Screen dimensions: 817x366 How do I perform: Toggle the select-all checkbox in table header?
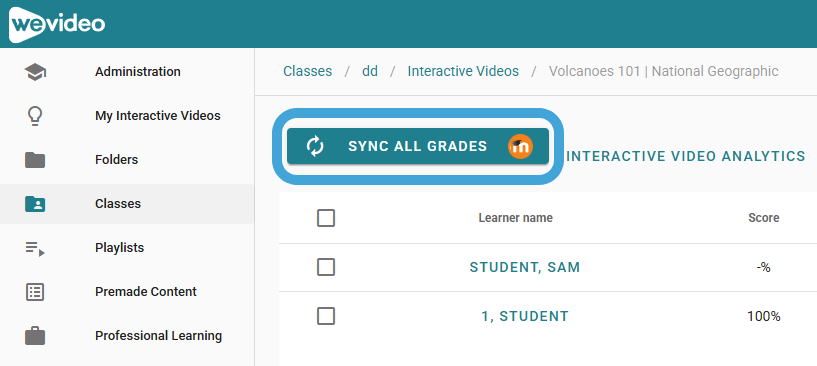326,218
